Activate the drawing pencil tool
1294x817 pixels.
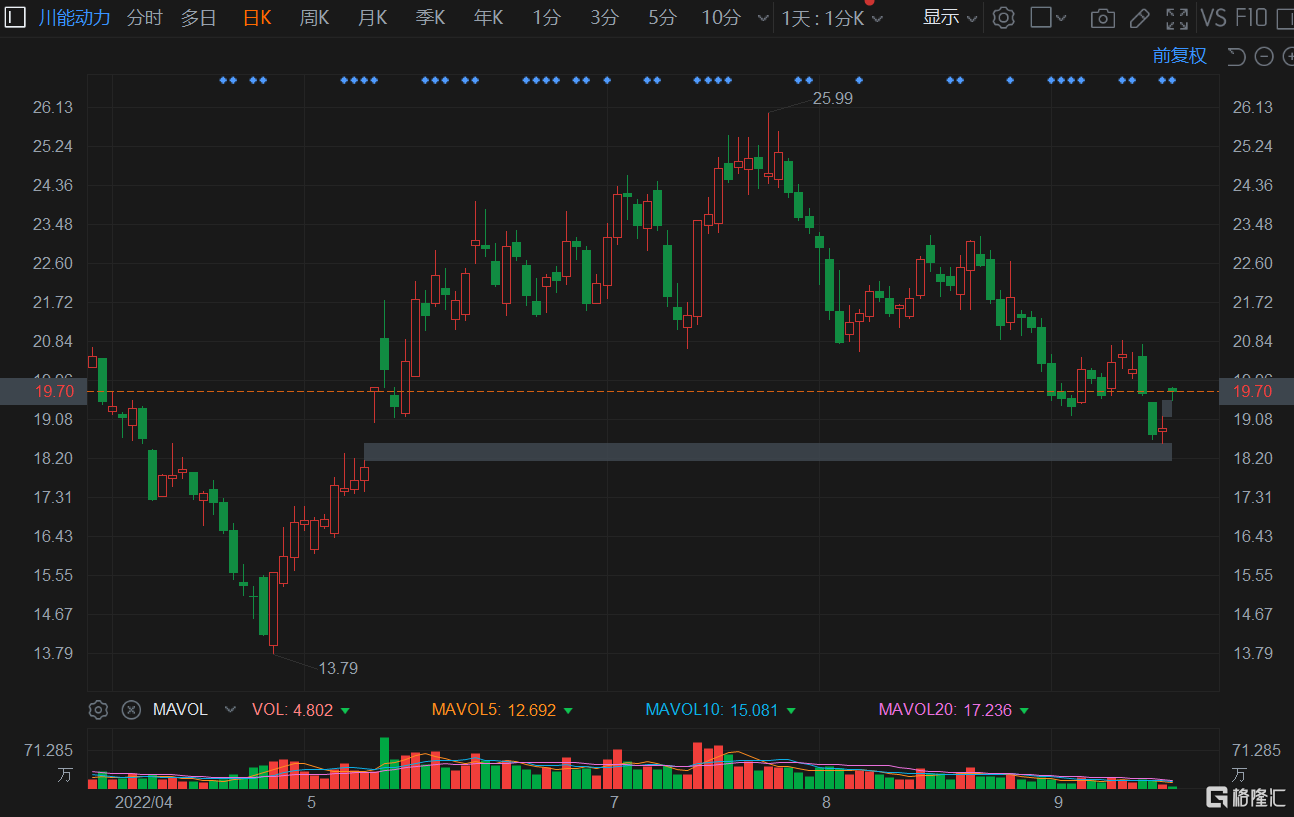point(1139,18)
